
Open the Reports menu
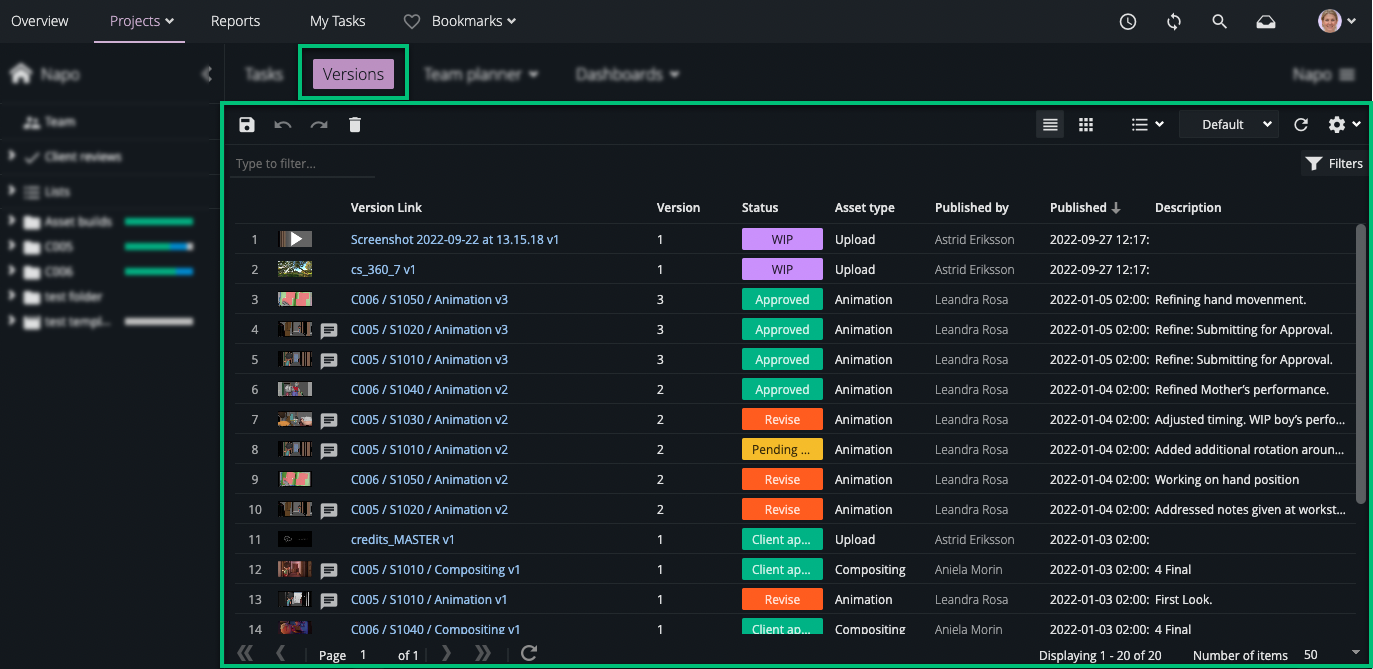[x=235, y=20]
